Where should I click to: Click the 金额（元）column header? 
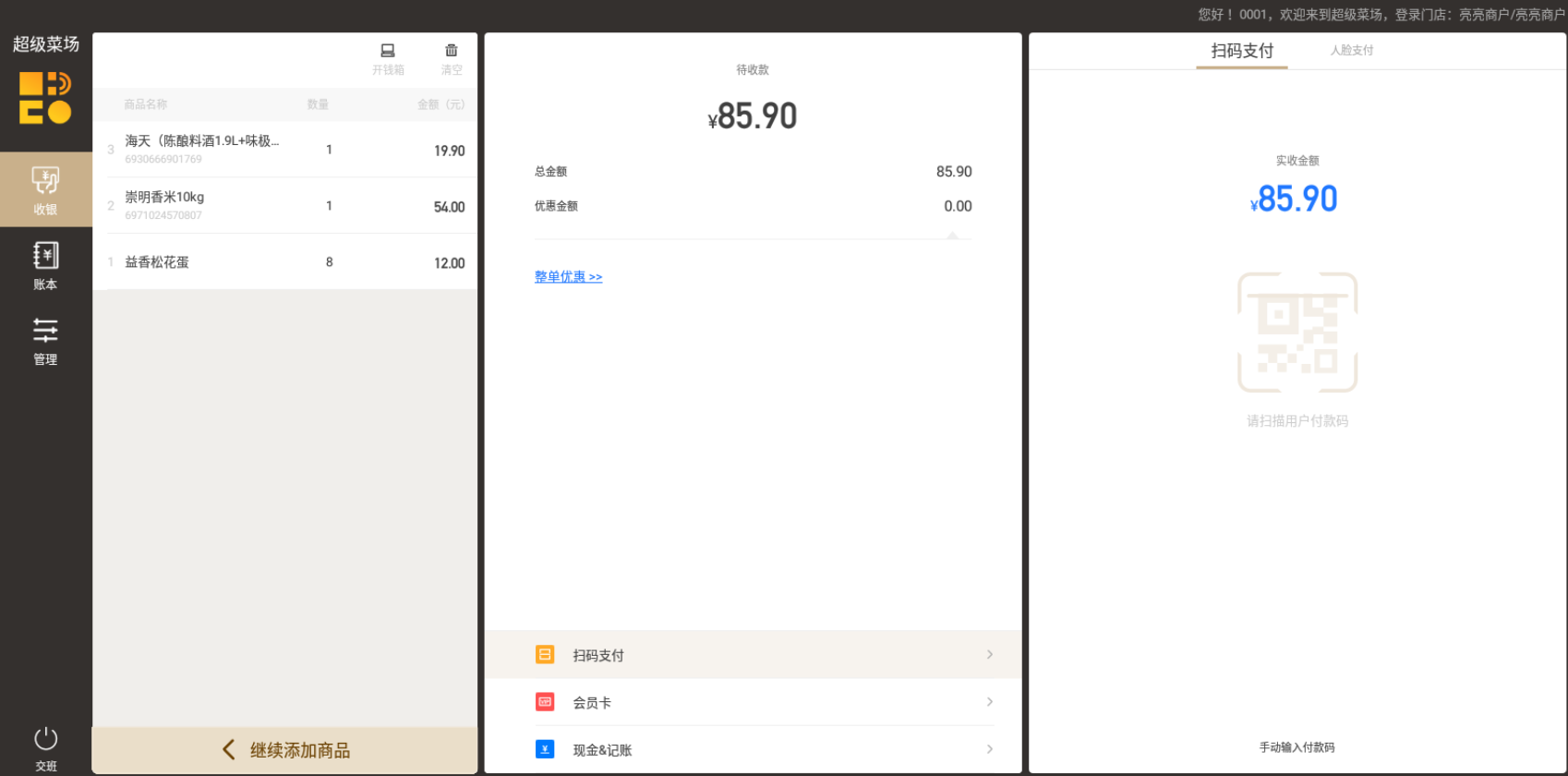(x=441, y=104)
